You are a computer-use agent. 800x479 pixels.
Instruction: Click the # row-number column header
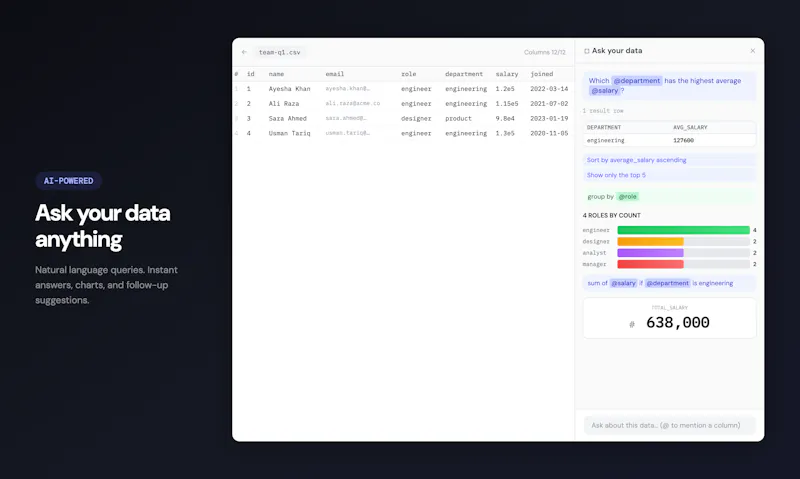(x=236, y=74)
